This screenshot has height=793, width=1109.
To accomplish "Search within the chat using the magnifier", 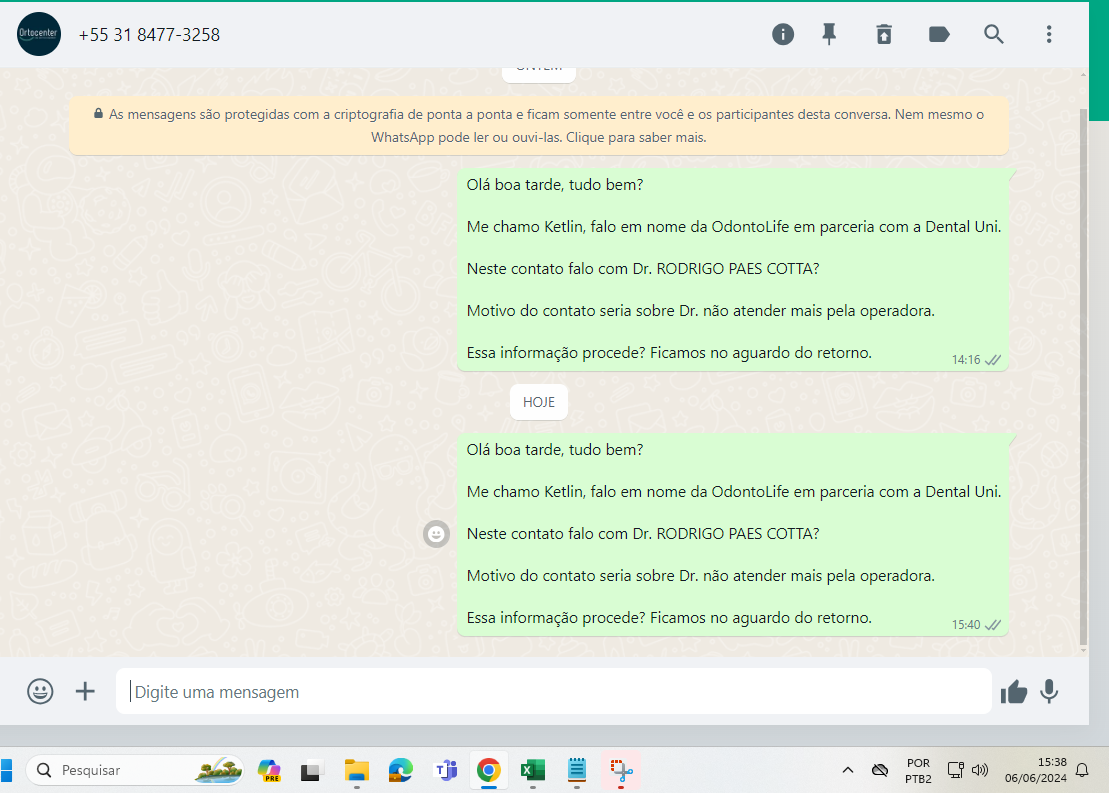I will (x=994, y=34).
